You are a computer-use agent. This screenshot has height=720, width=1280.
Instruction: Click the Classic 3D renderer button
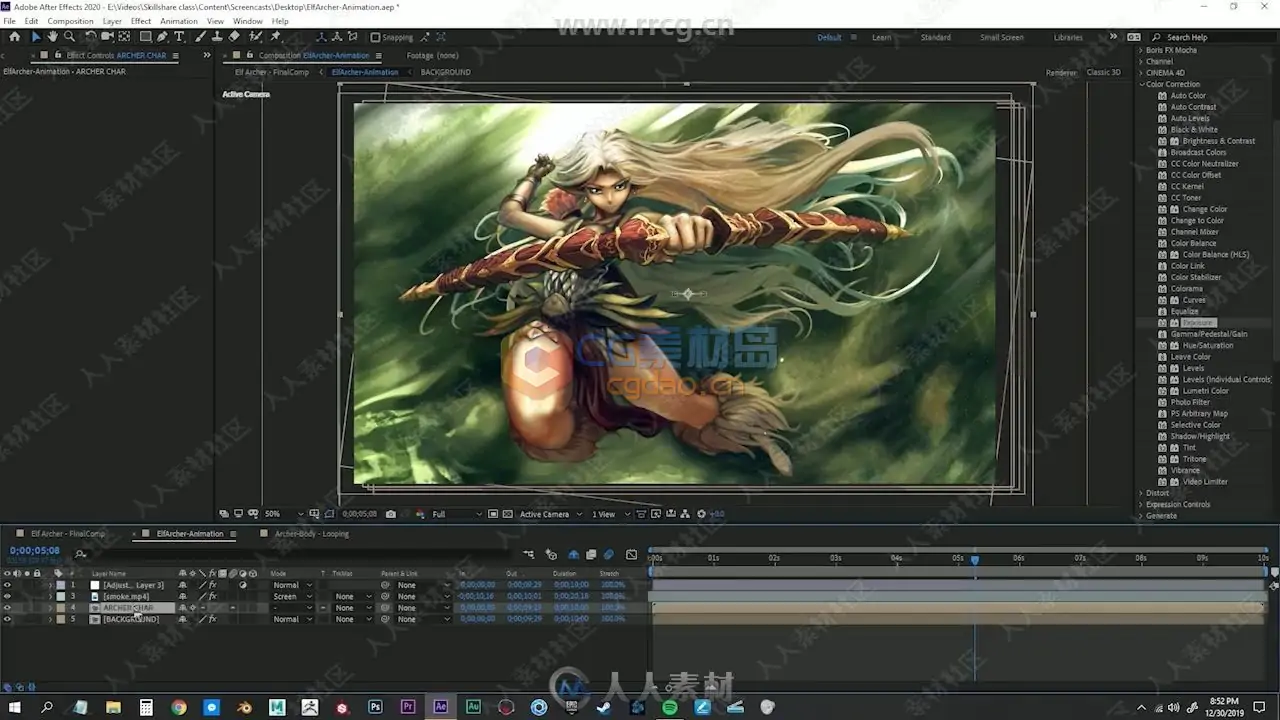(x=1104, y=72)
